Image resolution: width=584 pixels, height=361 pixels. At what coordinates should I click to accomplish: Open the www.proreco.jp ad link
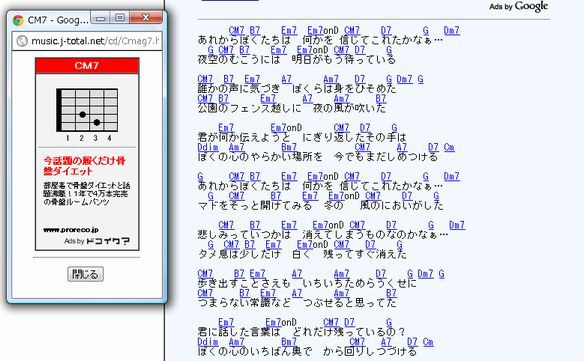[x=71, y=229]
